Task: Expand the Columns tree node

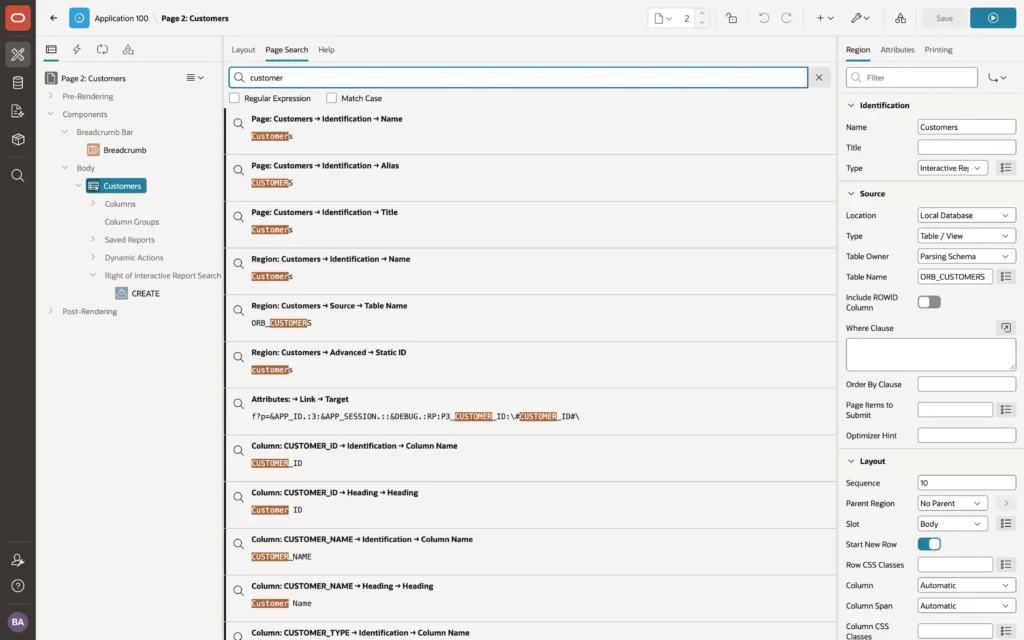Action: click(93, 204)
